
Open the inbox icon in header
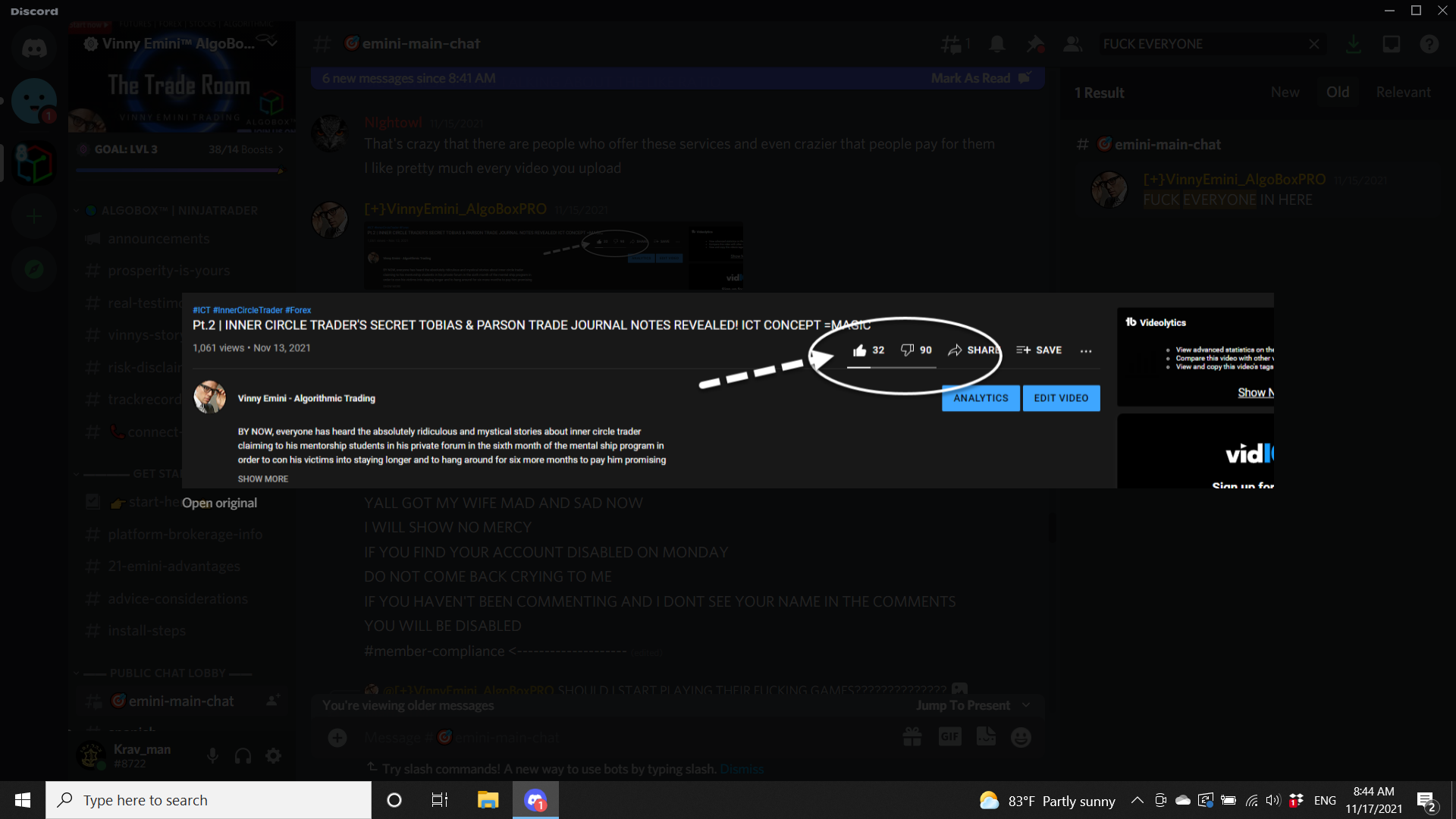[x=1391, y=44]
